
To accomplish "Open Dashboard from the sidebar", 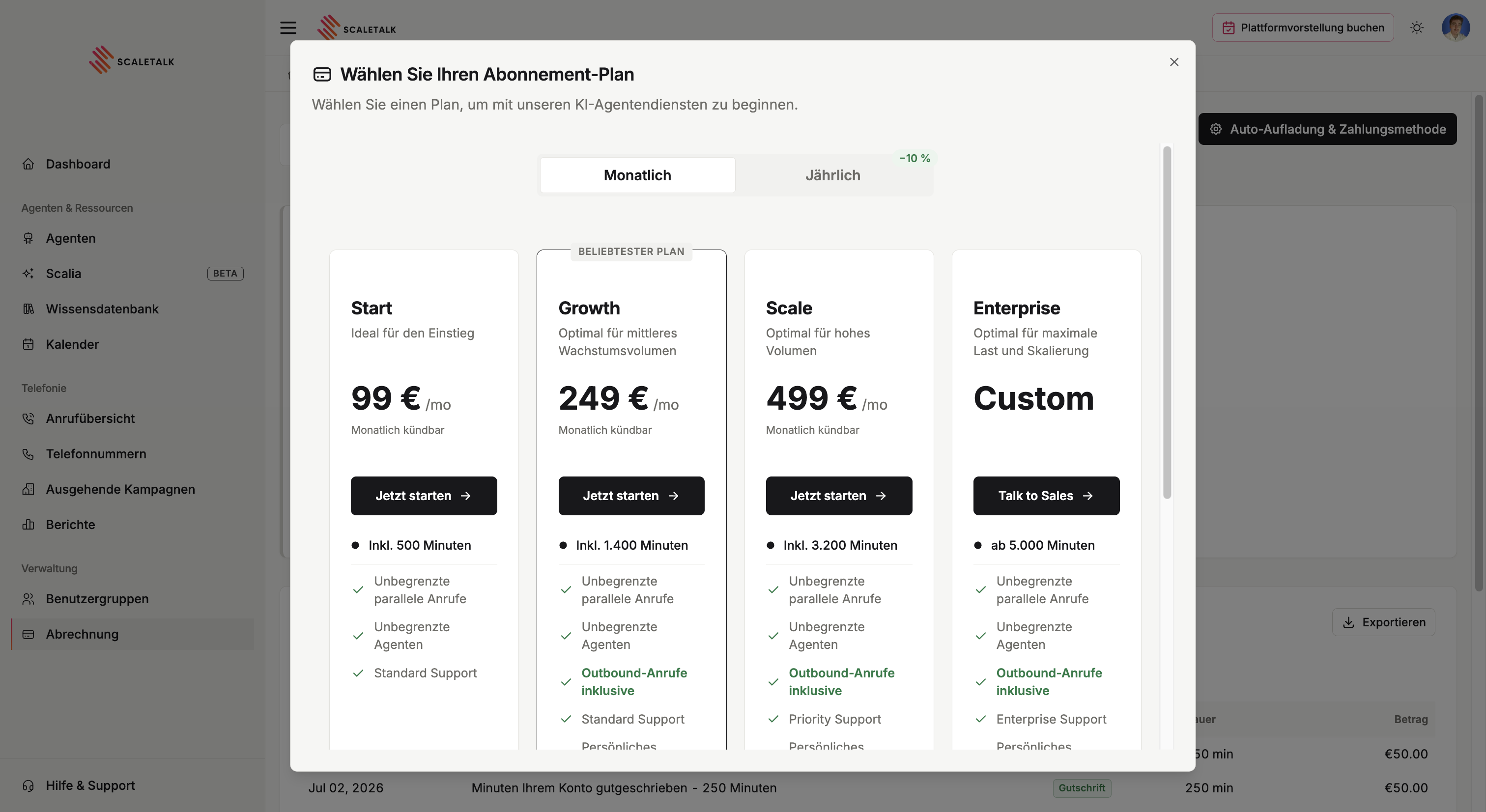I will (x=132, y=164).
